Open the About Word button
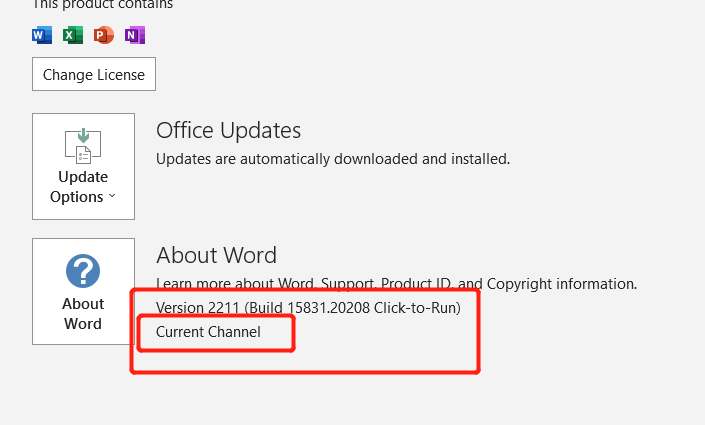 tap(83, 291)
